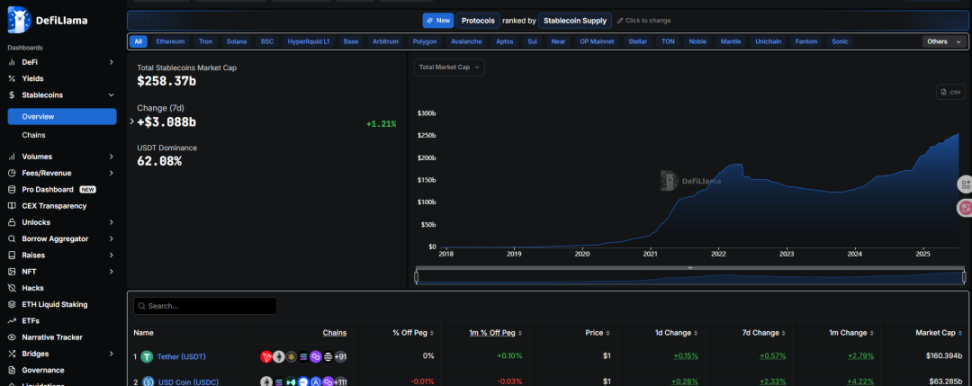Click the New button in the banner
The image size is (972, 386).
pos(438,20)
